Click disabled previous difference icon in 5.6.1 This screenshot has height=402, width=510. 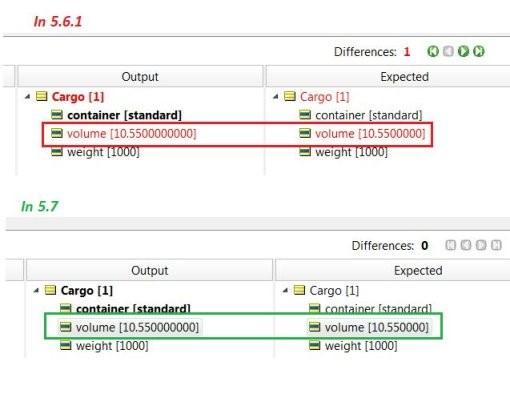pos(448,51)
